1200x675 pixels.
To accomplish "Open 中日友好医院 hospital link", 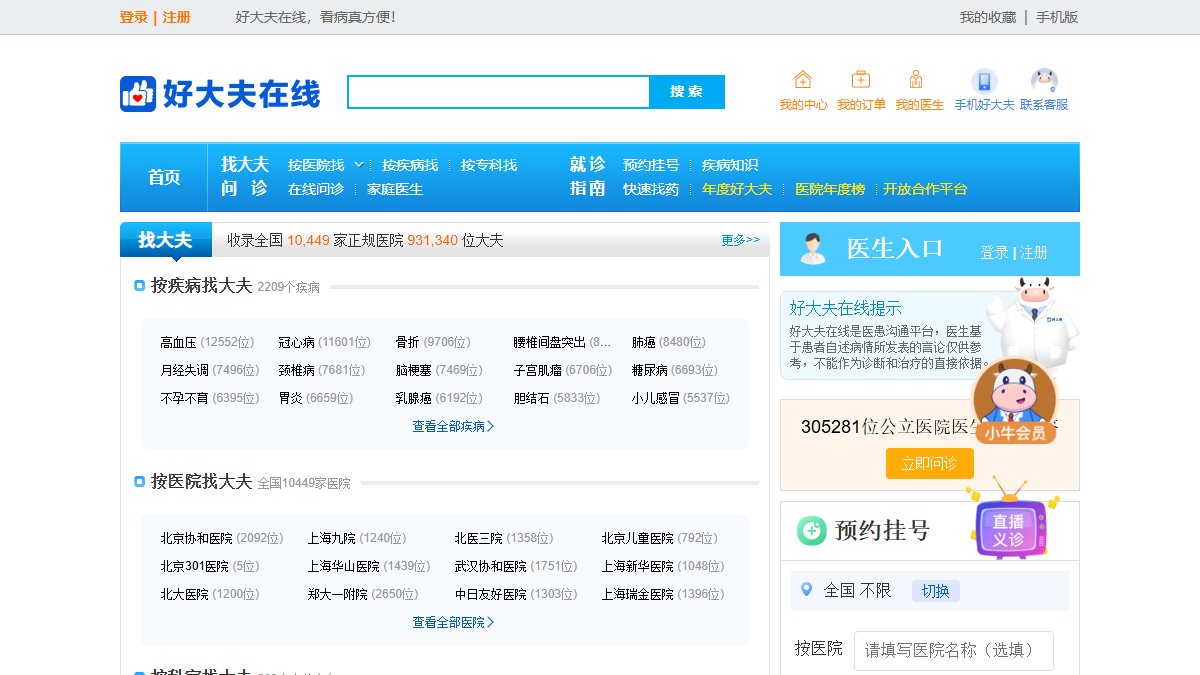I will coord(491,594).
